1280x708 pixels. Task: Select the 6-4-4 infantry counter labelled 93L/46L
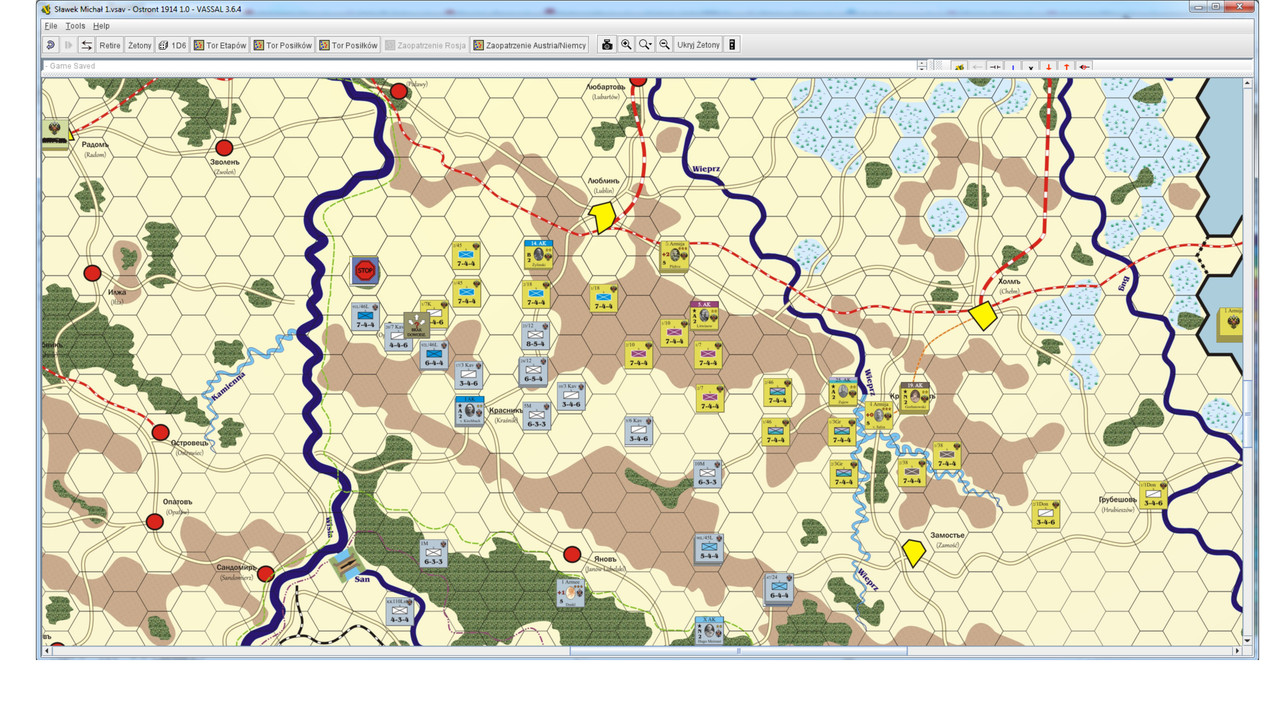[434, 356]
